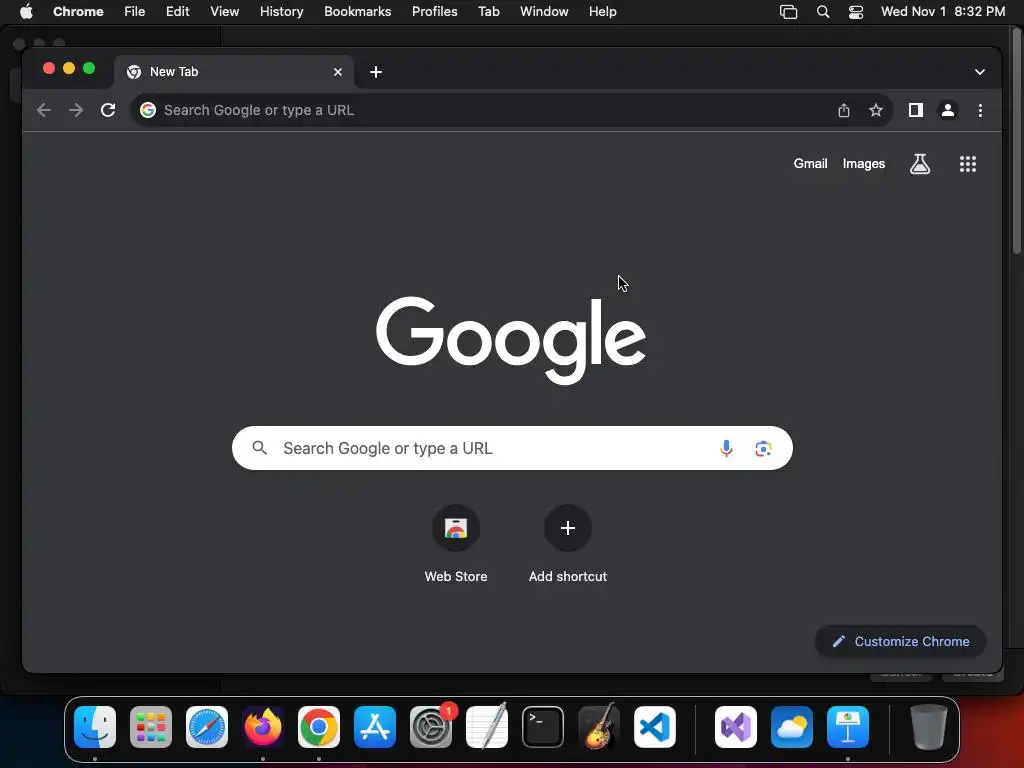
Task: Open the Bookmarks menu
Action: pos(357,12)
